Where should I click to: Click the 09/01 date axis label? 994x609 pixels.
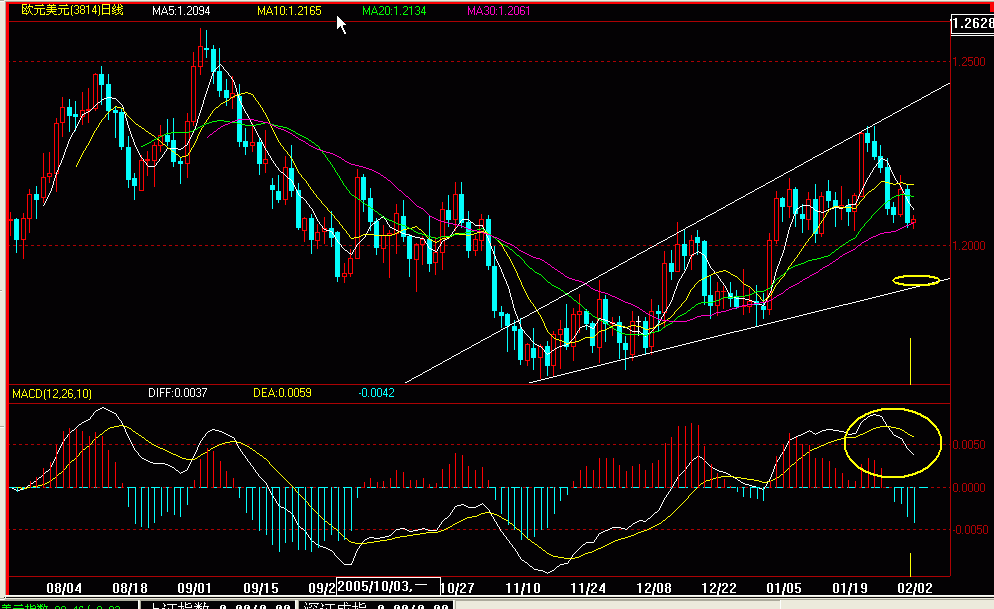[195, 588]
